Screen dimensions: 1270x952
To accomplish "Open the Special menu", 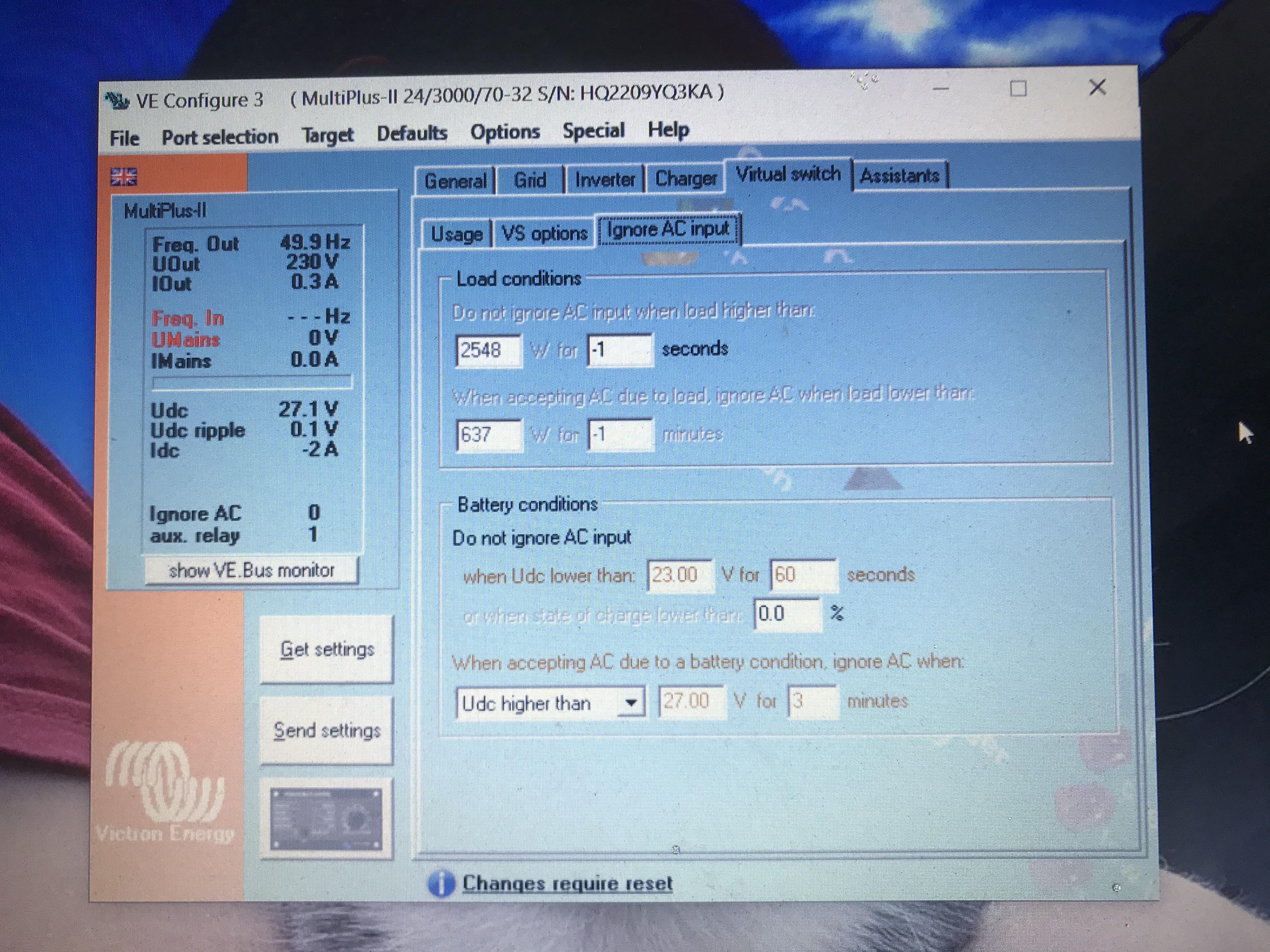I will click(x=593, y=131).
